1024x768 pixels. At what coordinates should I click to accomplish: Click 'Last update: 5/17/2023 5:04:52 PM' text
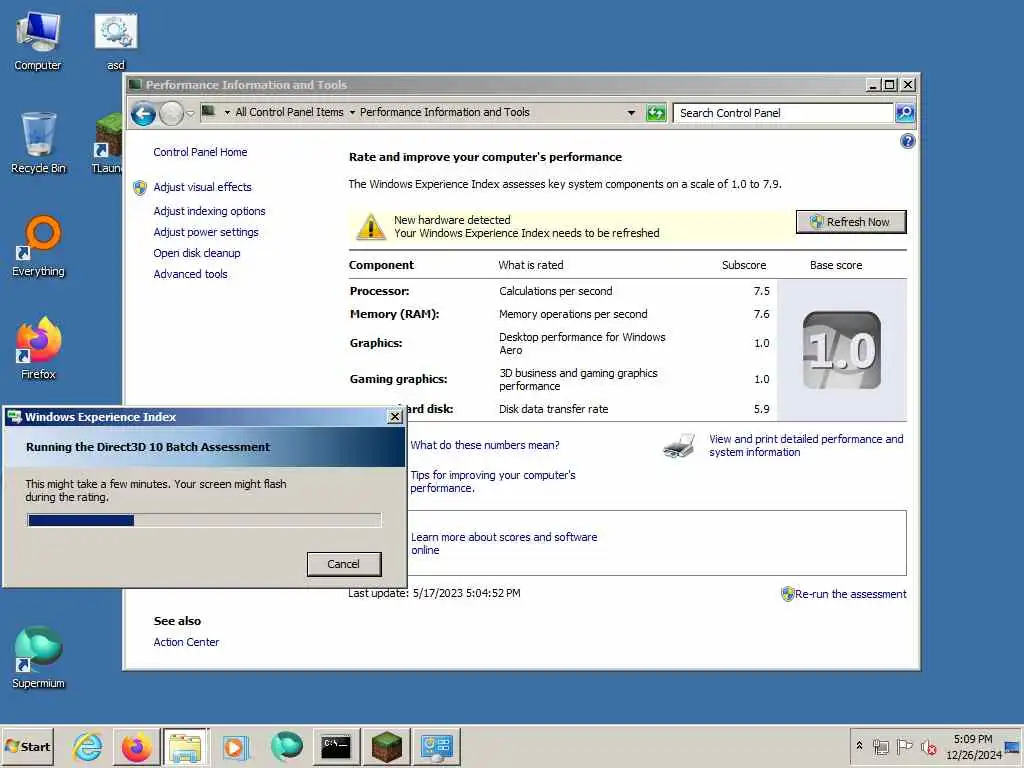(434, 594)
